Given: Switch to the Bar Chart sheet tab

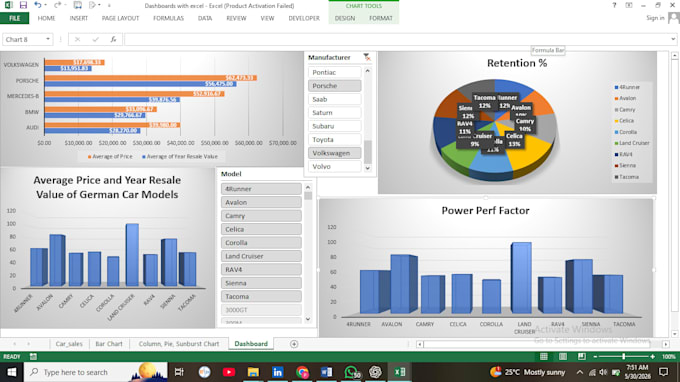Looking at the screenshot, I should [x=109, y=344].
